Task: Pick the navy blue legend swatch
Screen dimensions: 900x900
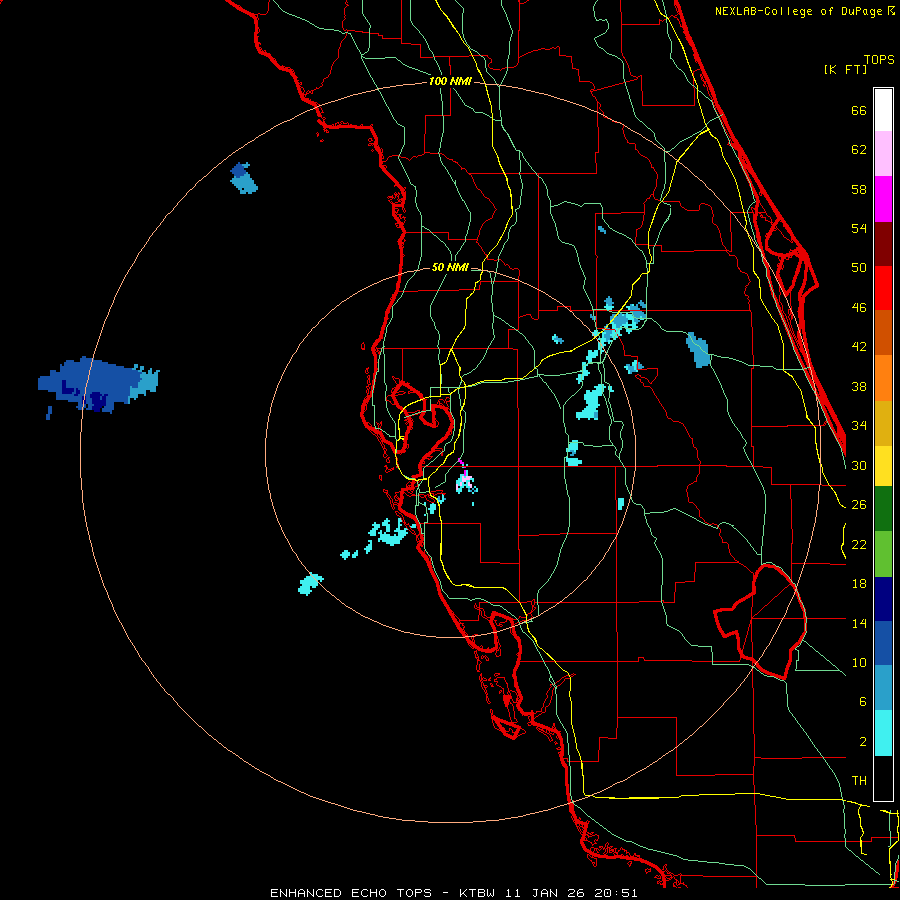Action: pos(883,599)
